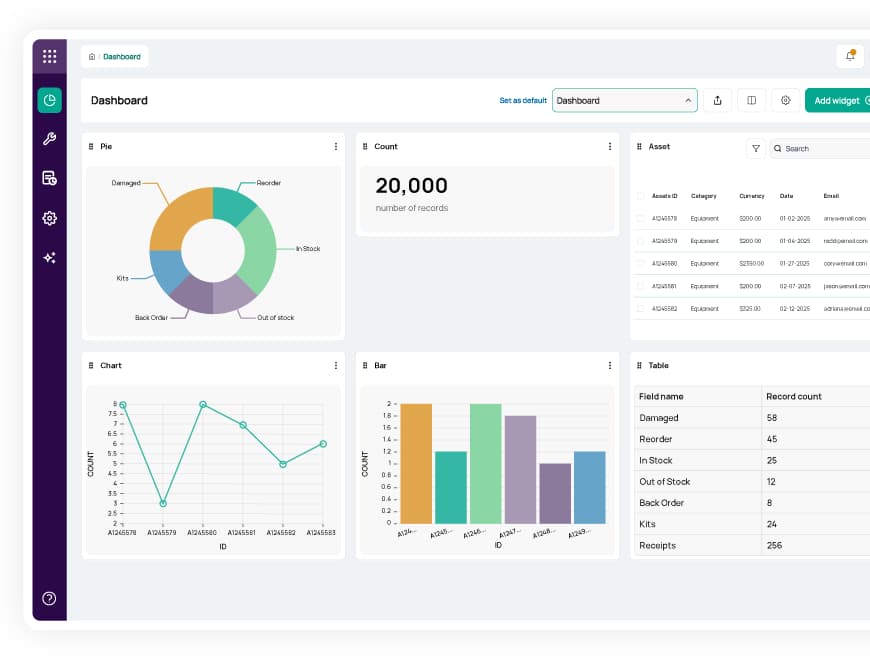Open dashboard settings gear in header

tap(786, 100)
